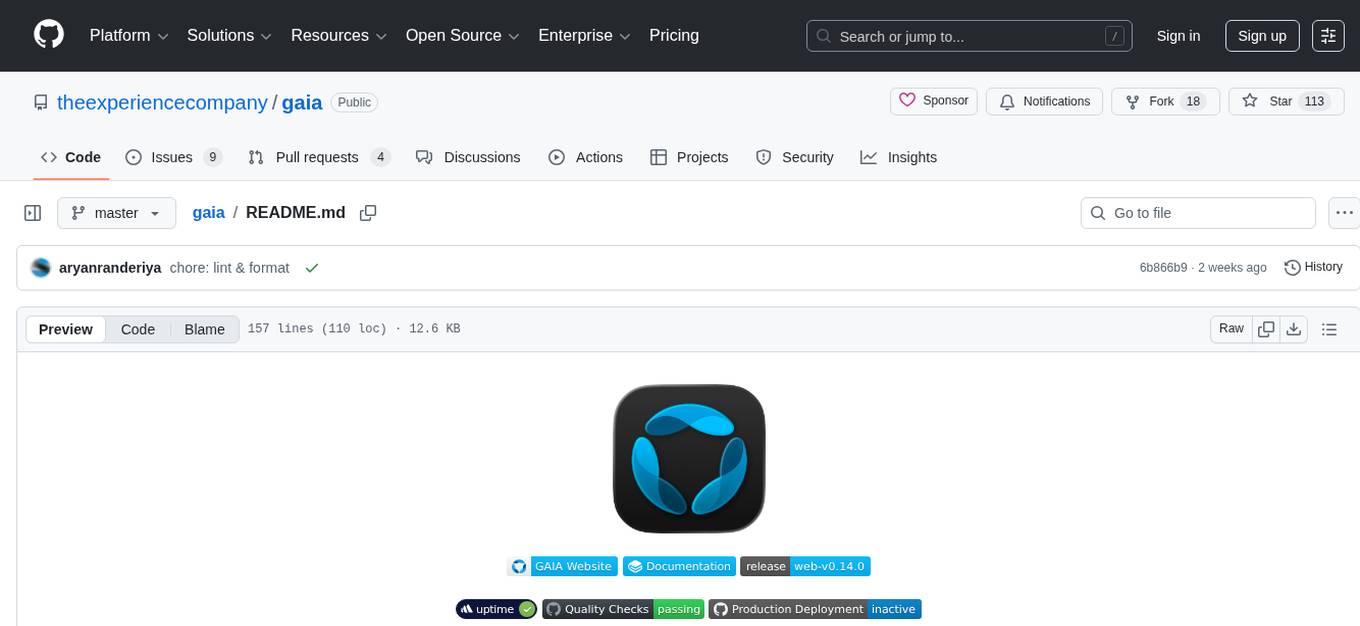This screenshot has height=626, width=1360.
Task: Expand the file tree side panel icon
Action: coord(32,212)
